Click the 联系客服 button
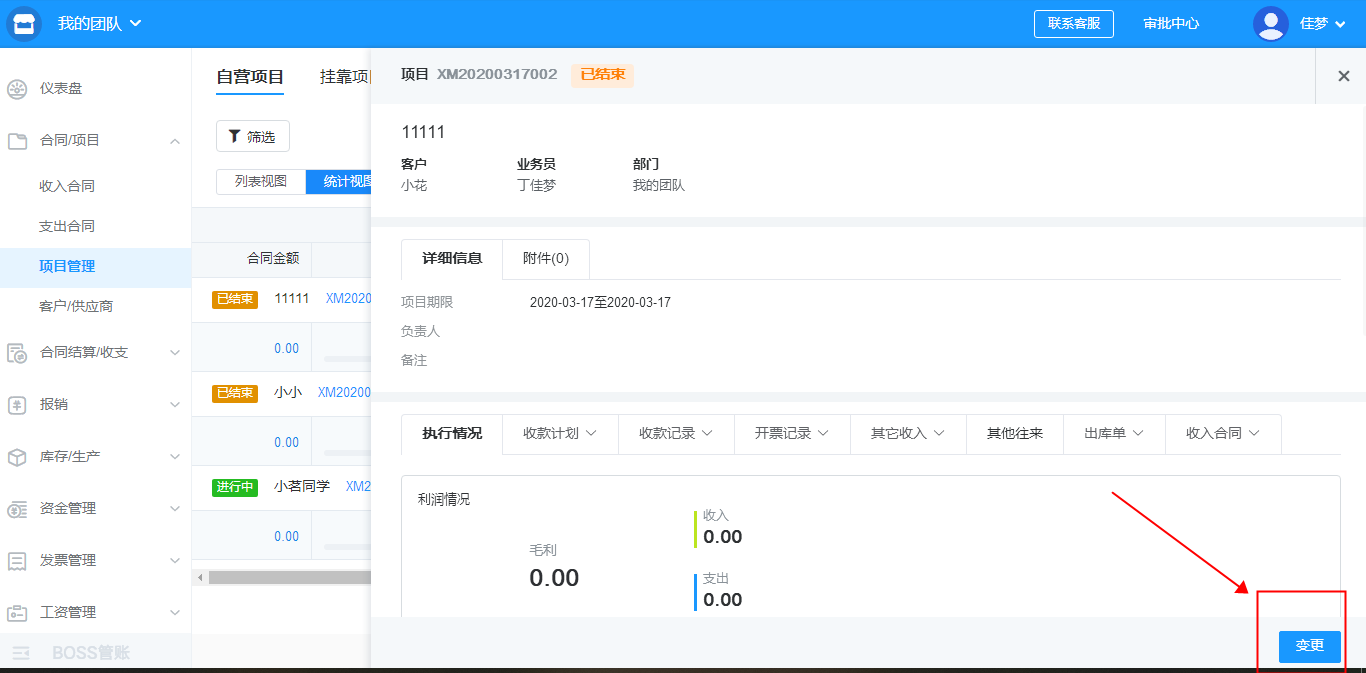 tap(1074, 23)
